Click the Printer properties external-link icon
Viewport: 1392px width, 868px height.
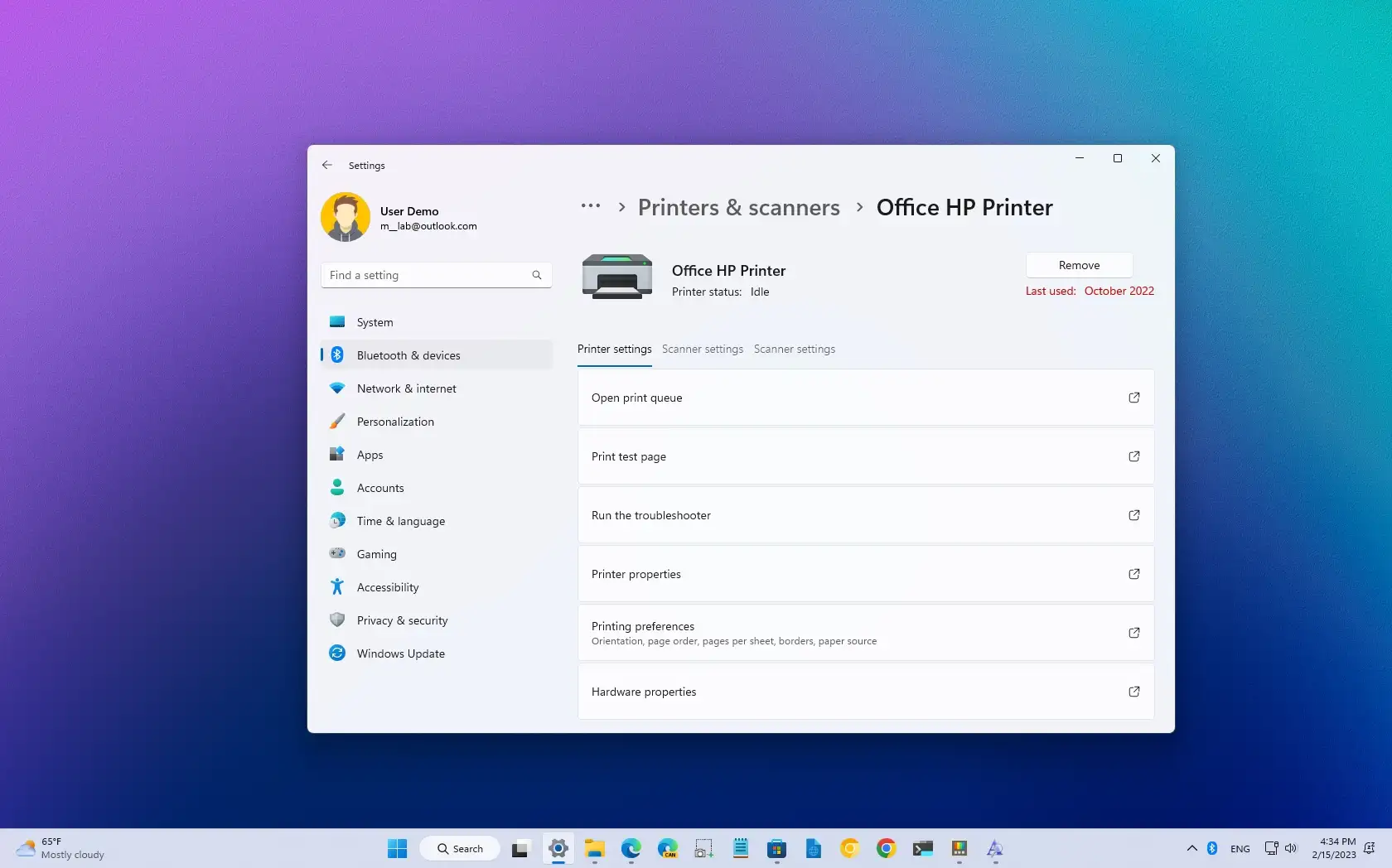point(1133,573)
